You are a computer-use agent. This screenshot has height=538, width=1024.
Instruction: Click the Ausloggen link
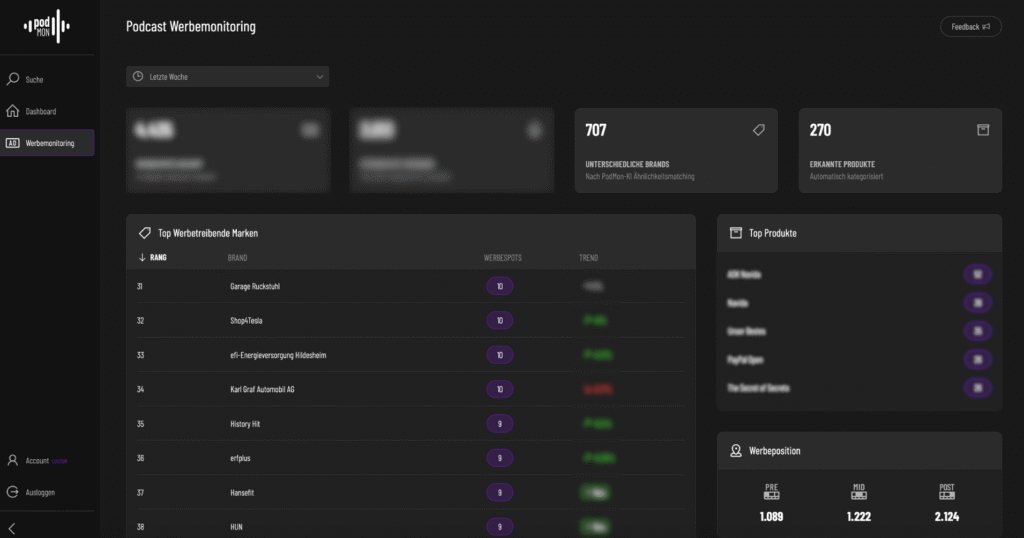(41, 492)
